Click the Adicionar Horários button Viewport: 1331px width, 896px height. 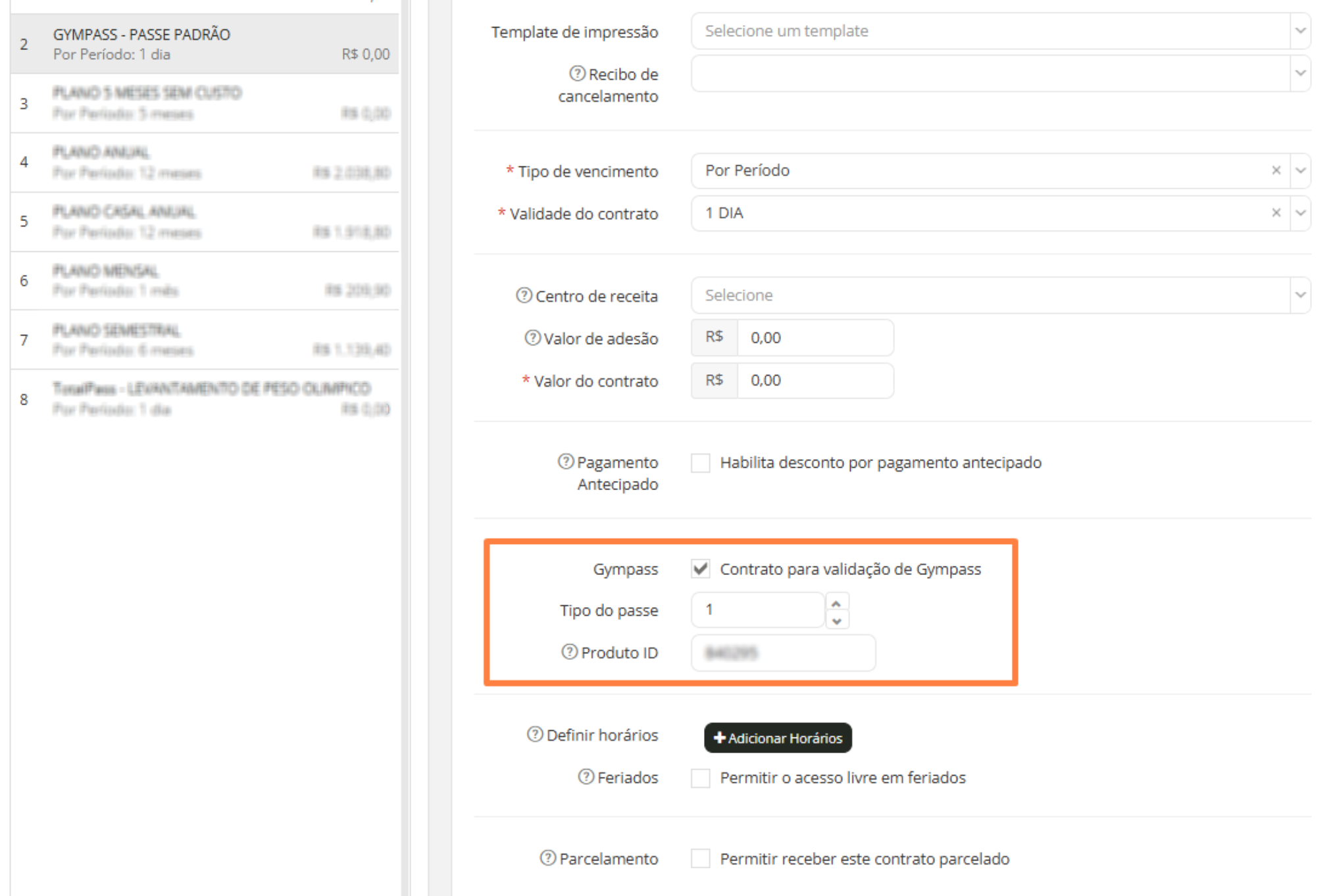pos(778,737)
